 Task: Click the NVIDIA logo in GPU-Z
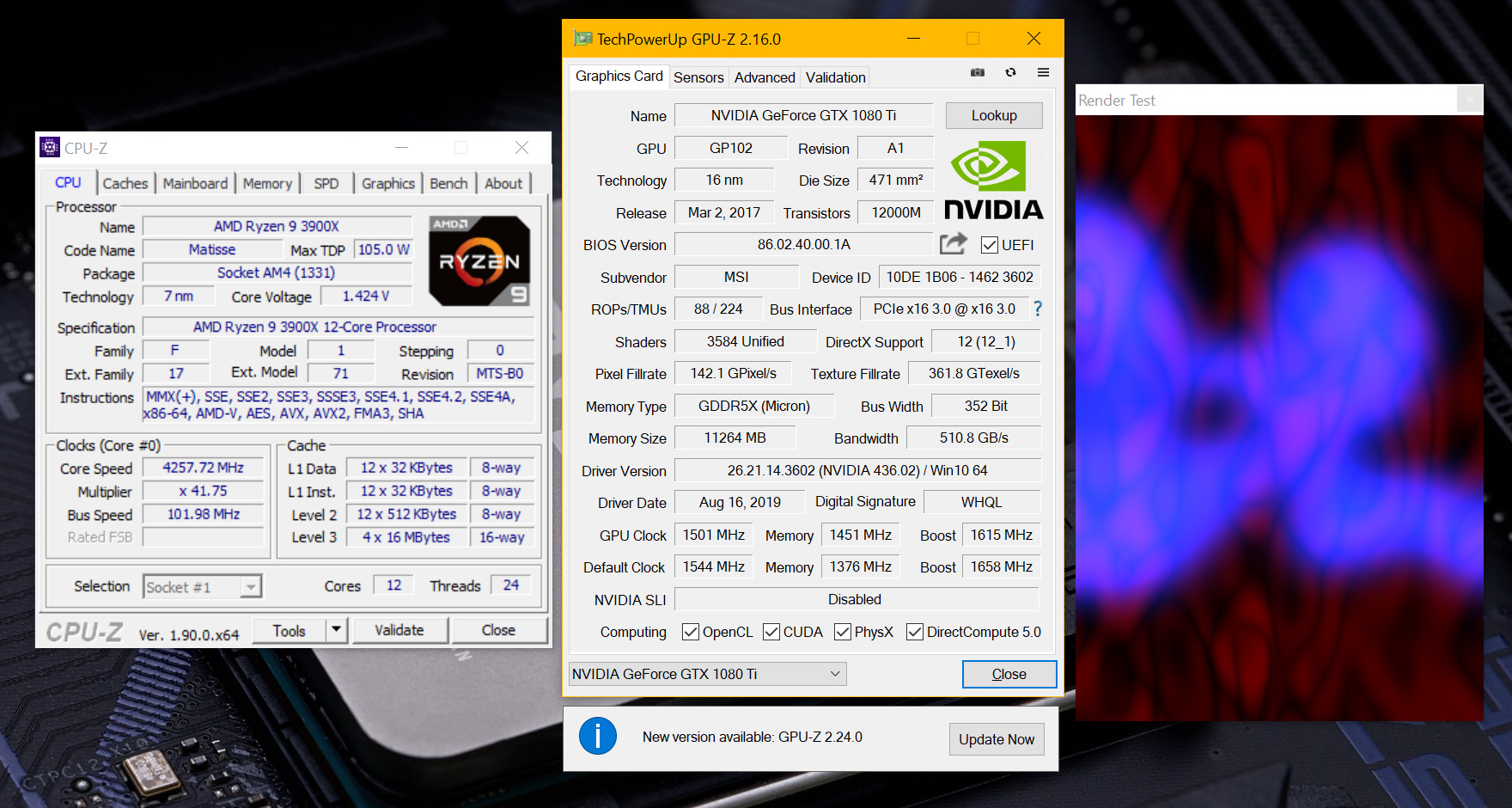click(993, 181)
